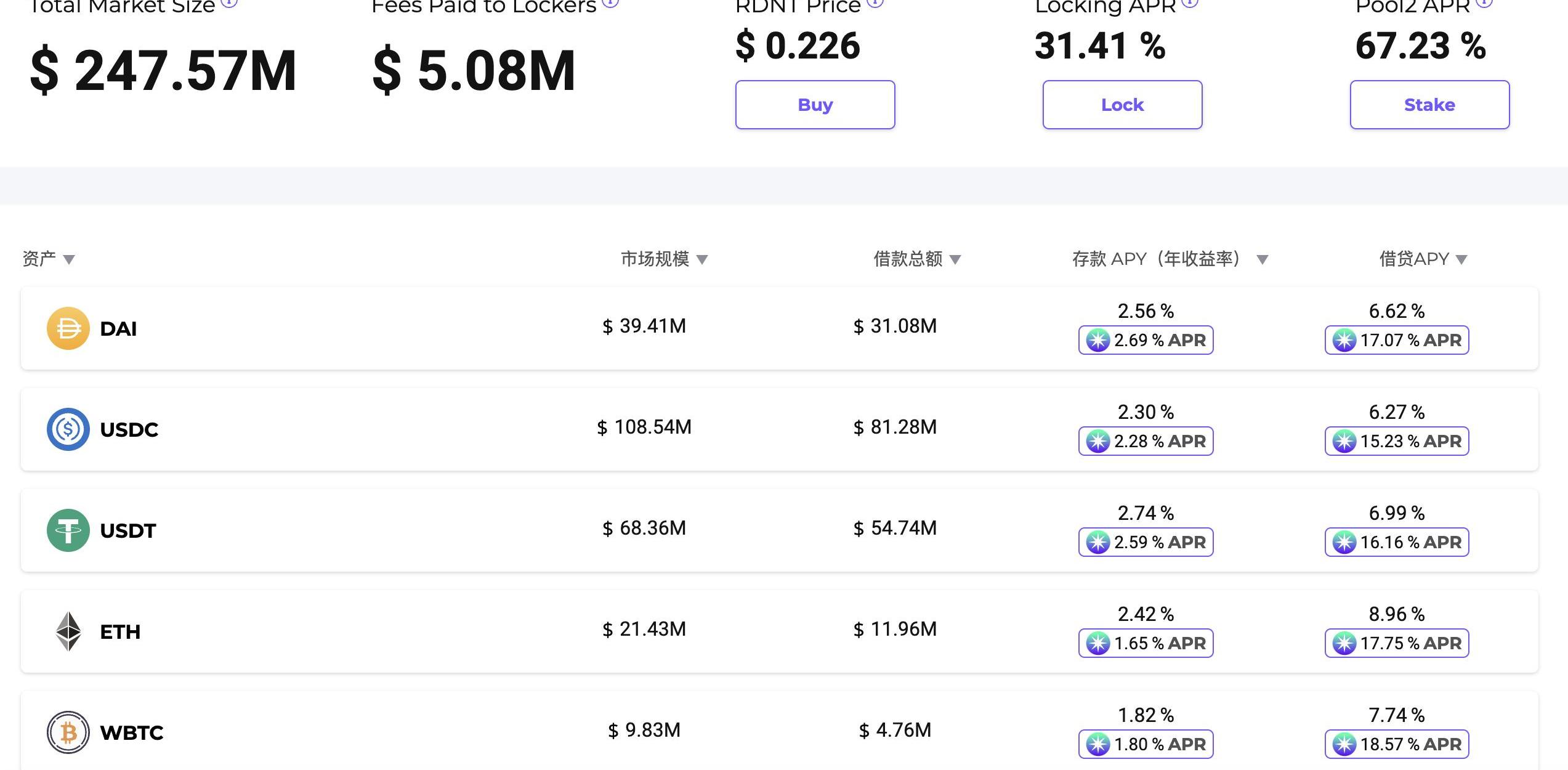
Task: Click the $ 5.08M fees value
Action: (x=474, y=71)
